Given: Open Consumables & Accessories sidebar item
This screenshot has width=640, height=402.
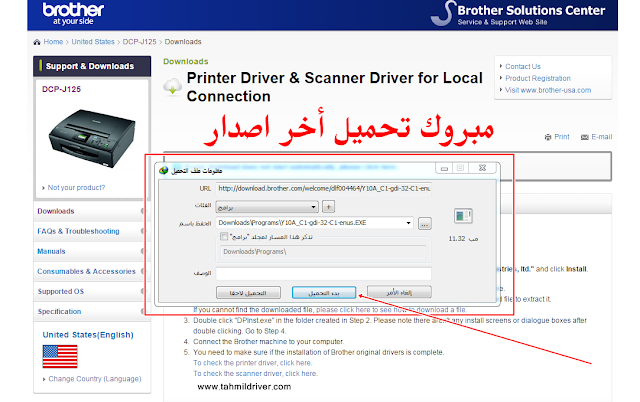Looking at the screenshot, I should click(87, 271).
